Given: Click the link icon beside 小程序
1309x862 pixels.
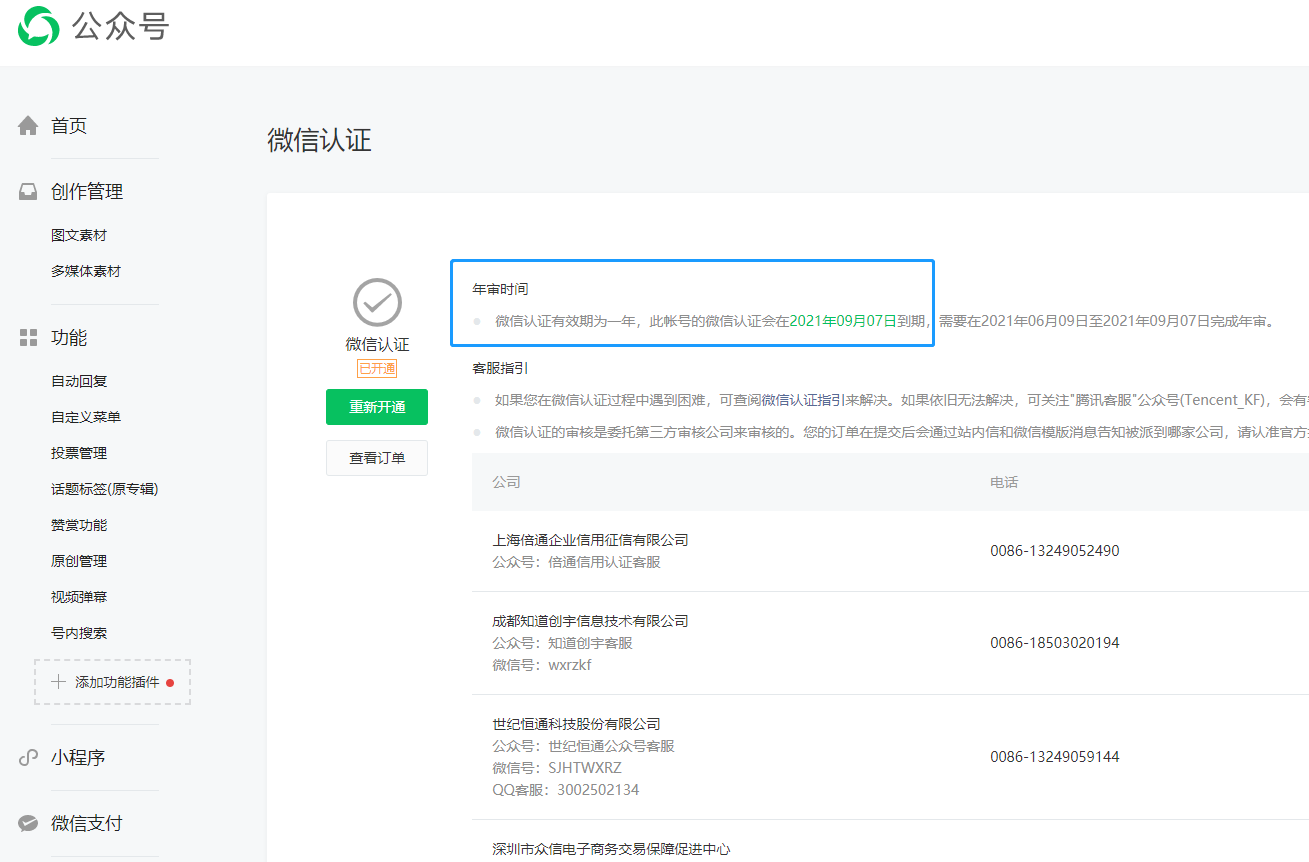Looking at the screenshot, I should click(x=28, y=758).
